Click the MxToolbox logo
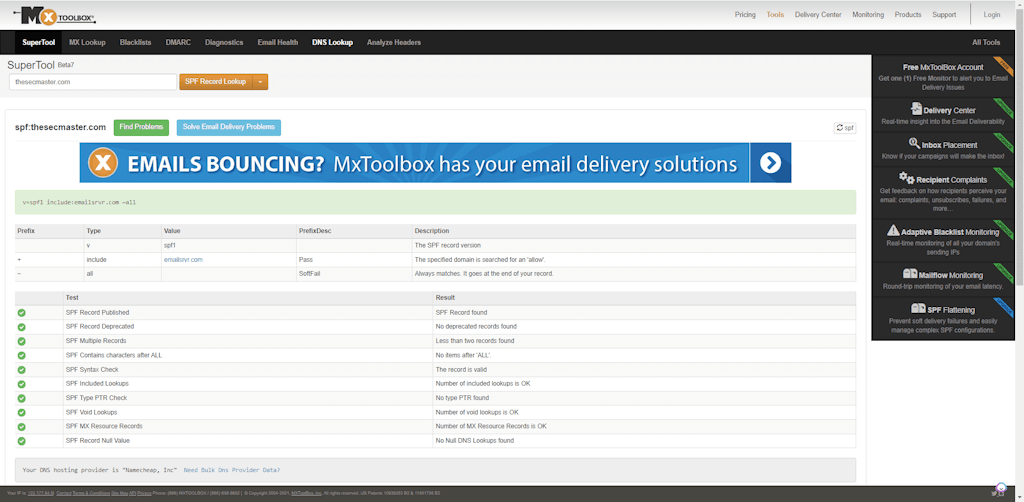The width and height of the screenshot is (1024, 502). [x=56, y=15]
